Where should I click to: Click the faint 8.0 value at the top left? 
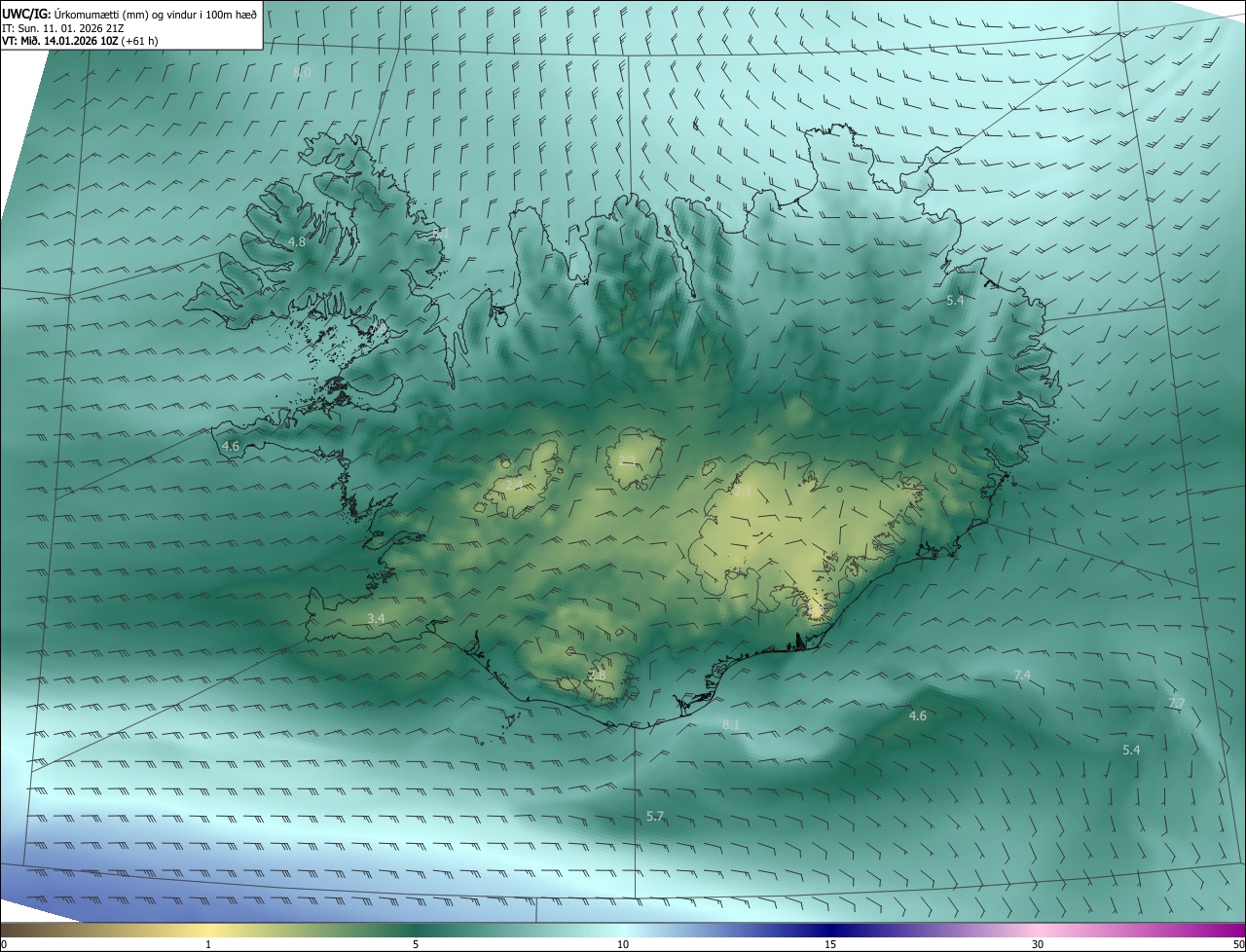click(302, 72)
